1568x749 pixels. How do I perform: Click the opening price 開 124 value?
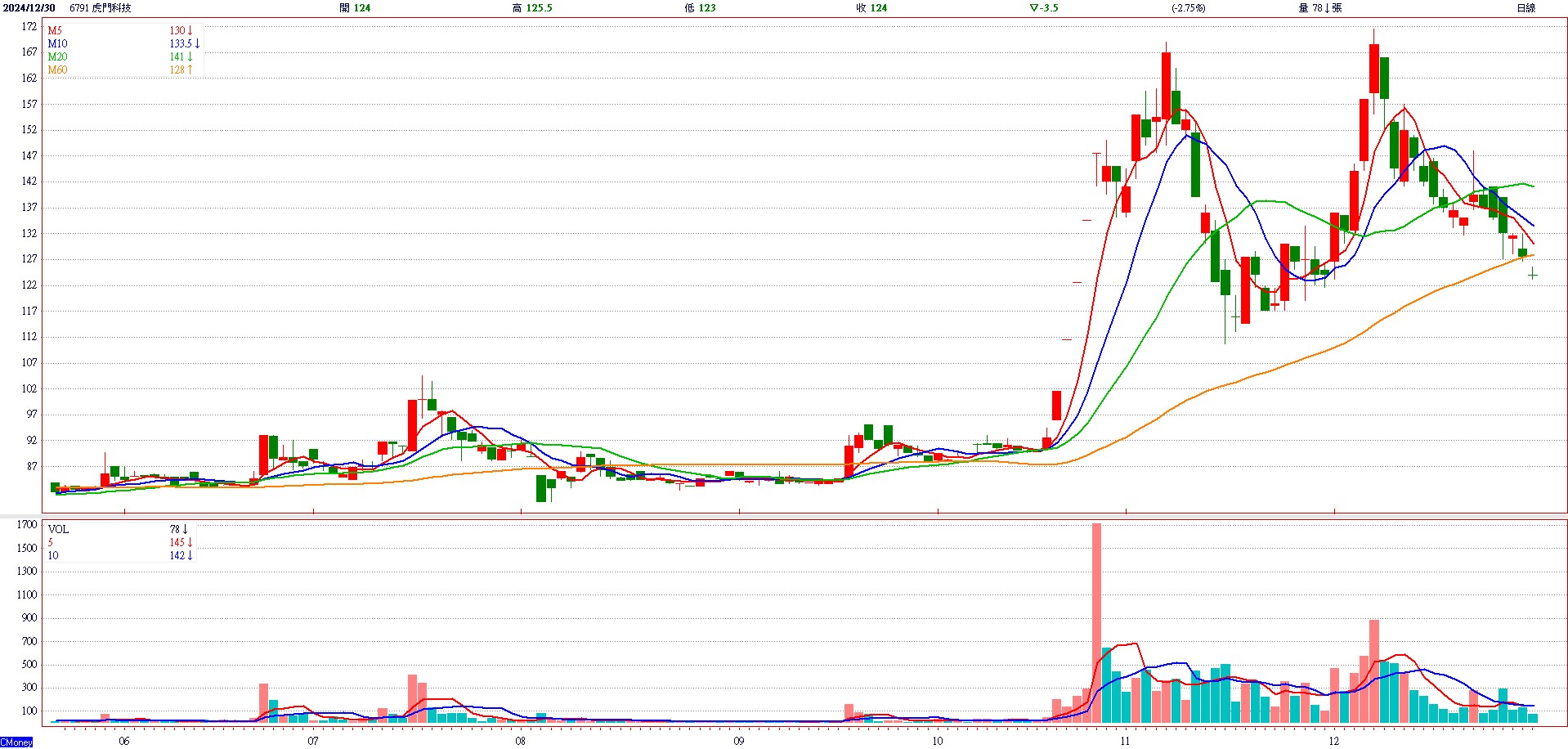coord(355,8)
